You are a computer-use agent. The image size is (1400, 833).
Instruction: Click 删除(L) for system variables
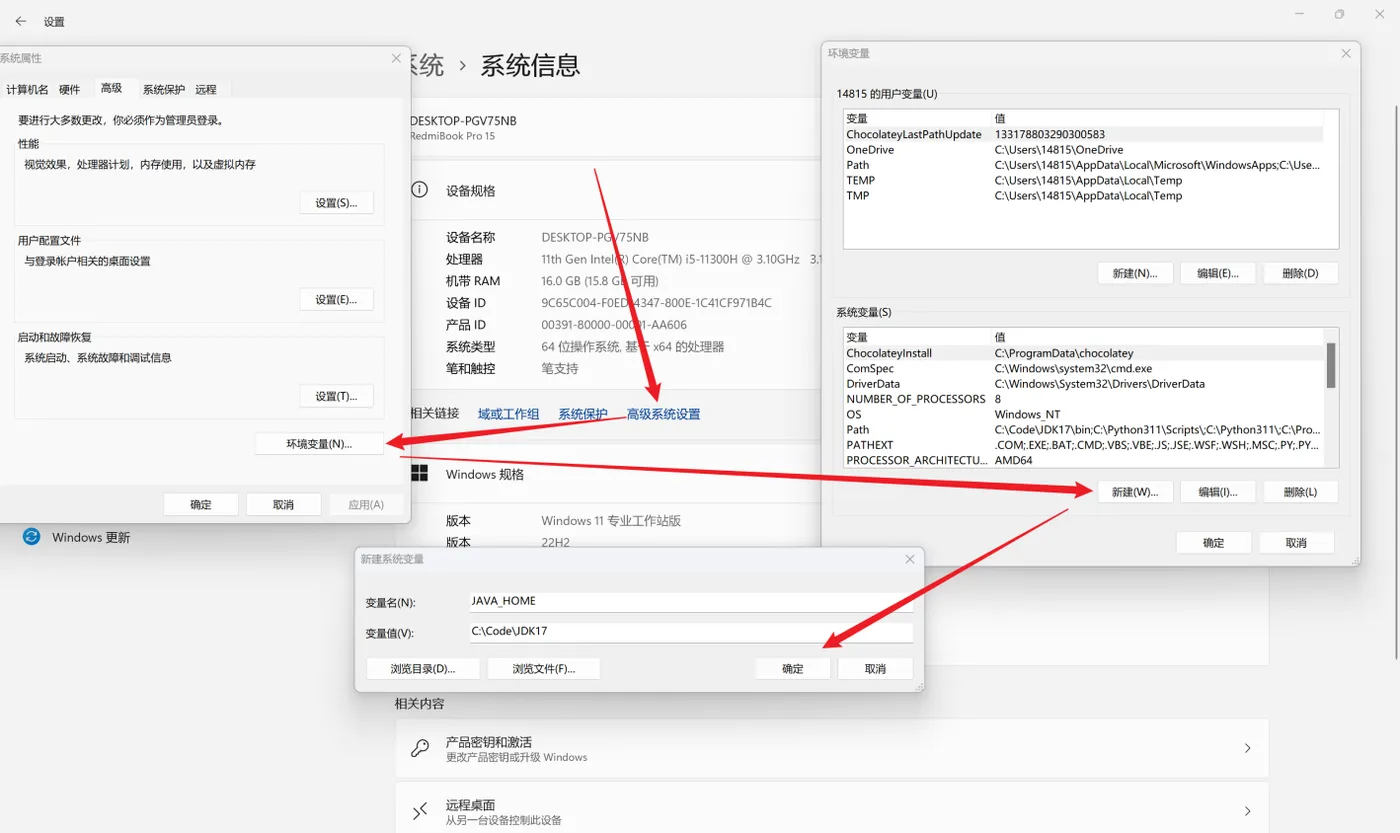[1300, 492]
